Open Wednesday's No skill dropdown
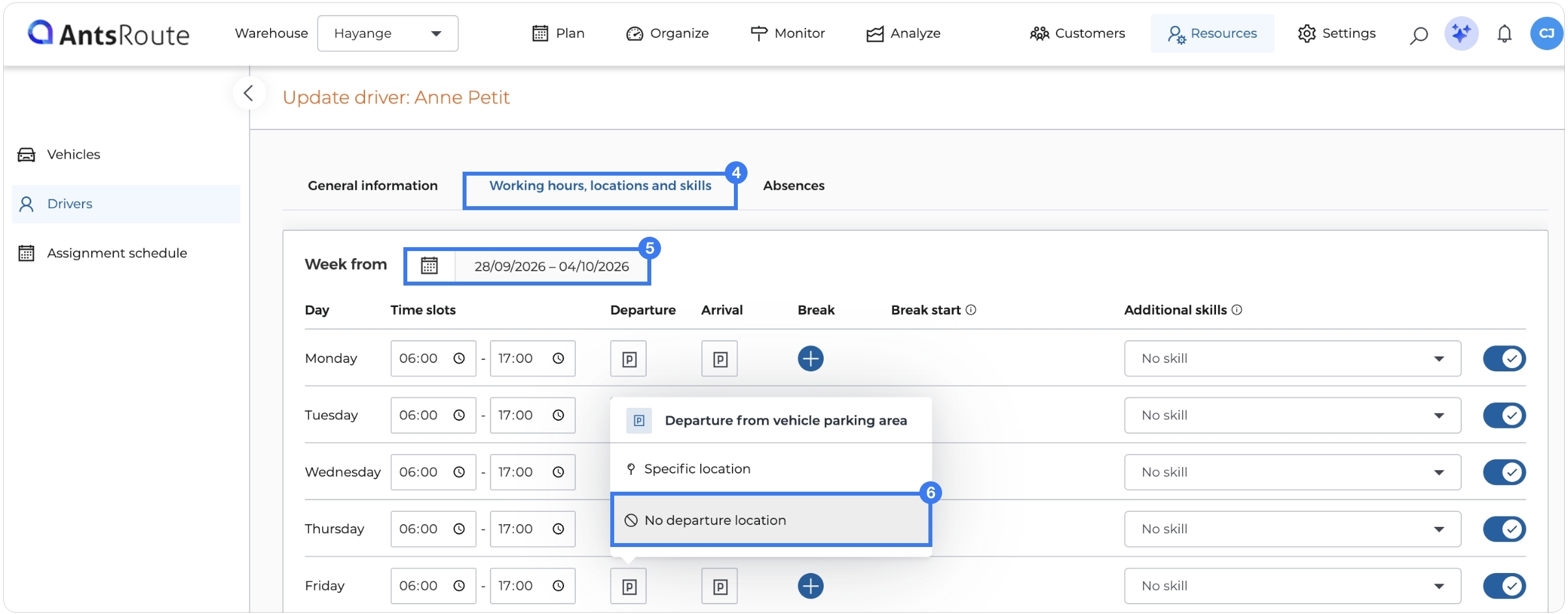The width and height of the screenshot is (1568, 614). [1292, 472]
